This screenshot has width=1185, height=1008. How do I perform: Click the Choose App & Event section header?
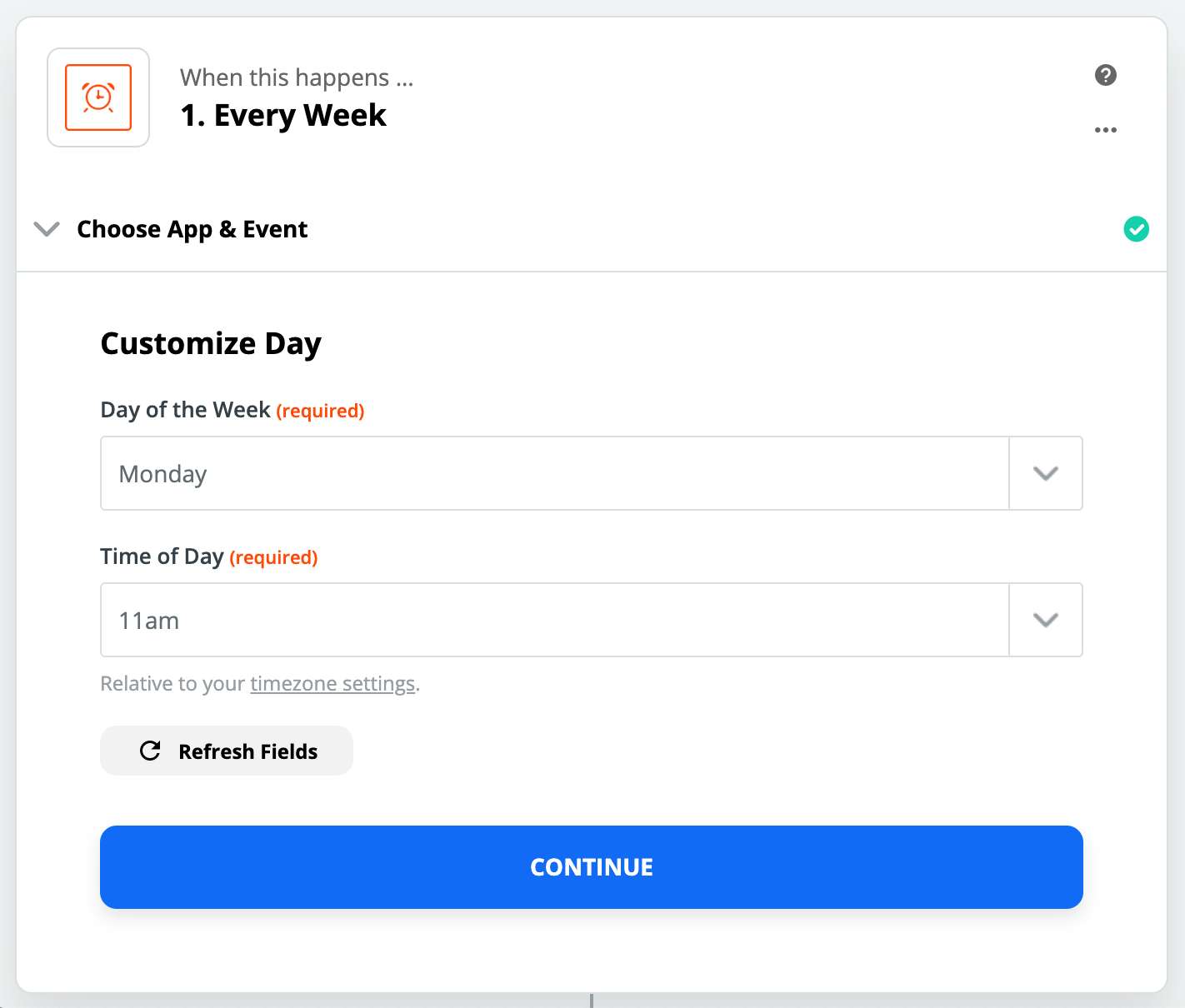(x=192, y=229)
